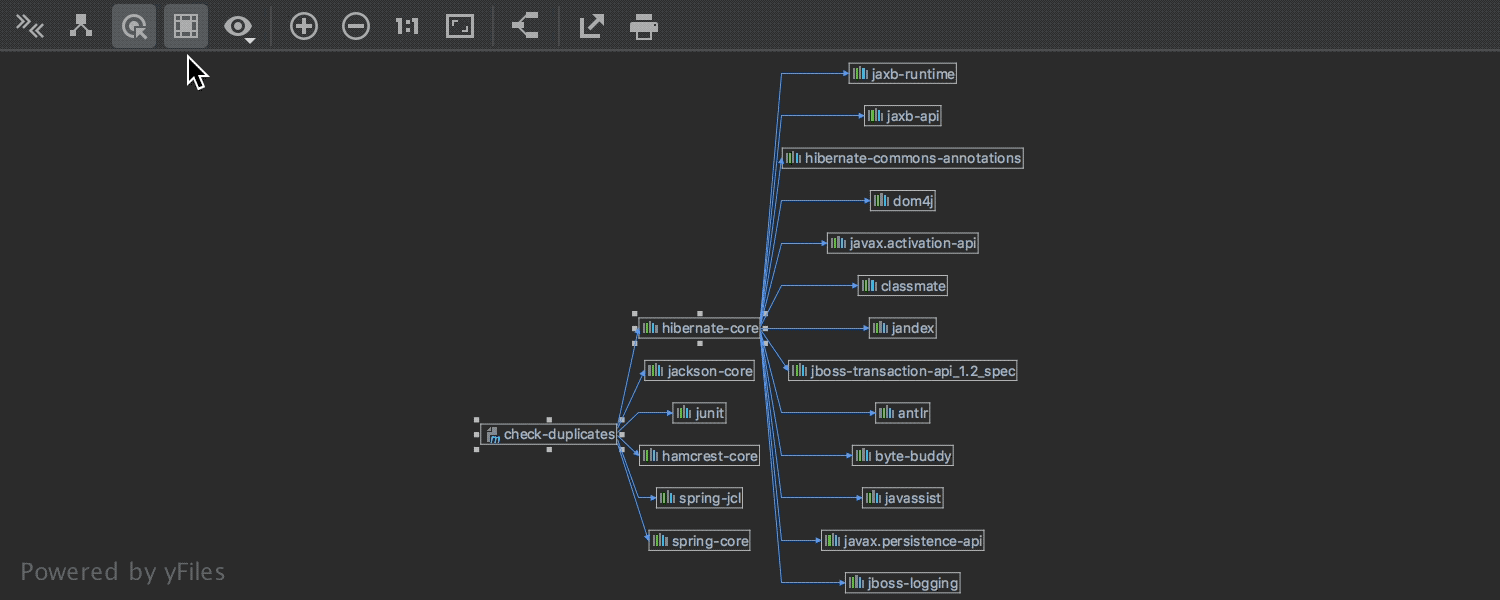This screenshot has height=600, width=1500.
Task: Click the export diagram icon
Action: (592, 26)
